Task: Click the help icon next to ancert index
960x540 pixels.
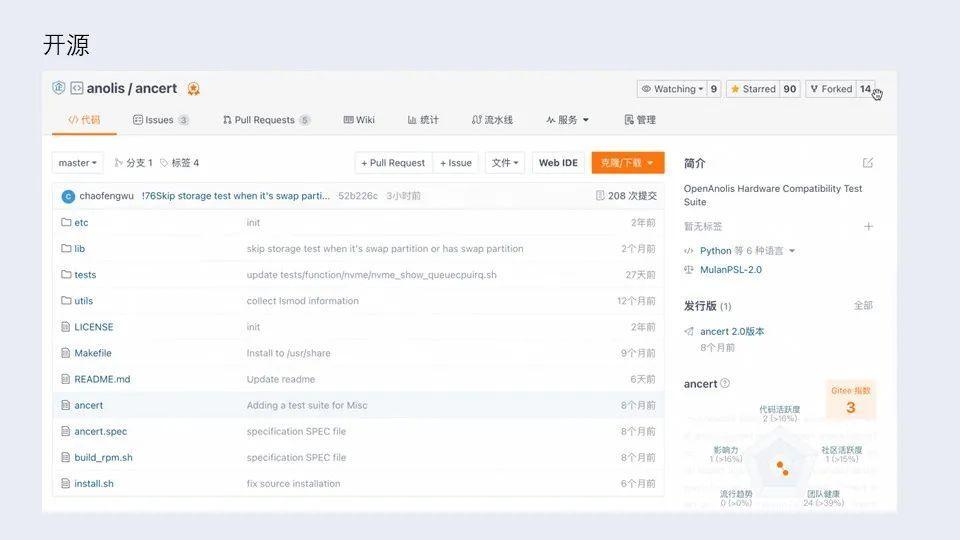Action: click(x=725, y=384)
